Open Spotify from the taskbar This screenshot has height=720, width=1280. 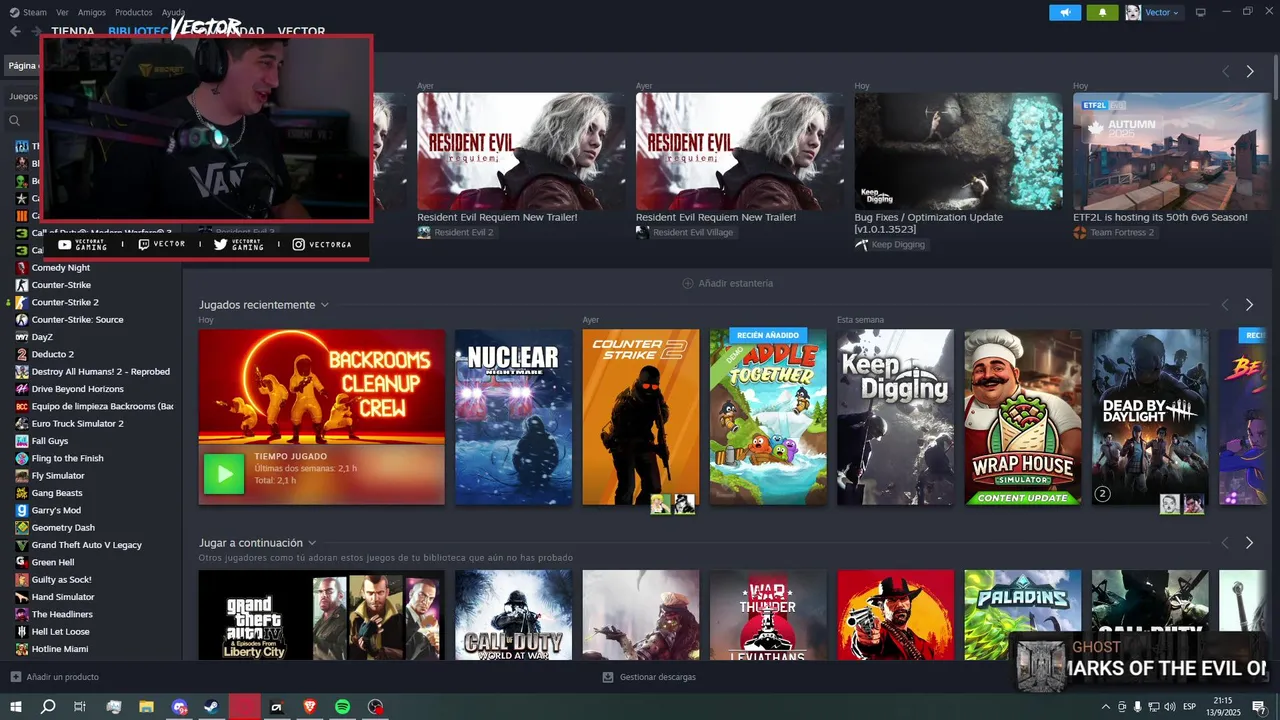coord(342,707)
